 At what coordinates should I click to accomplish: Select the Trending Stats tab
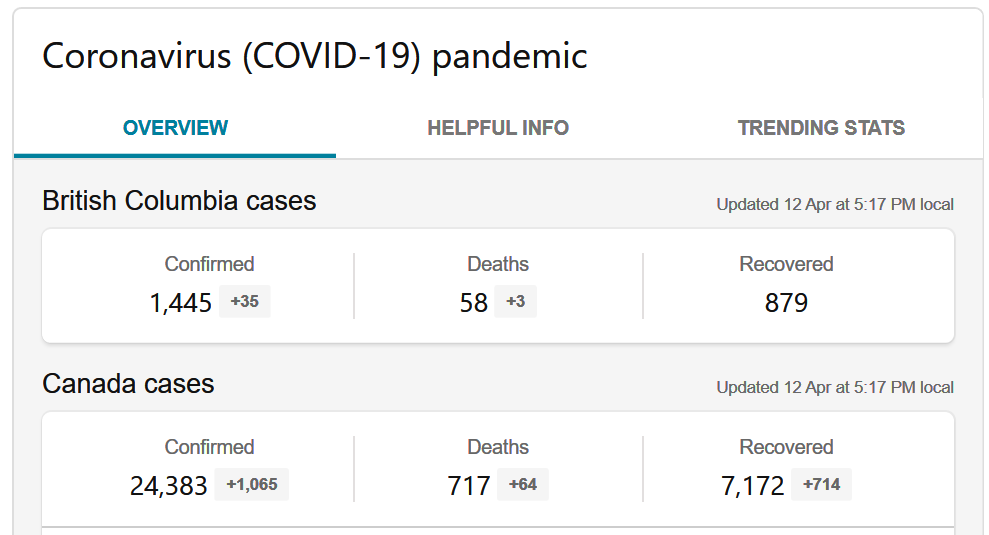821,128
